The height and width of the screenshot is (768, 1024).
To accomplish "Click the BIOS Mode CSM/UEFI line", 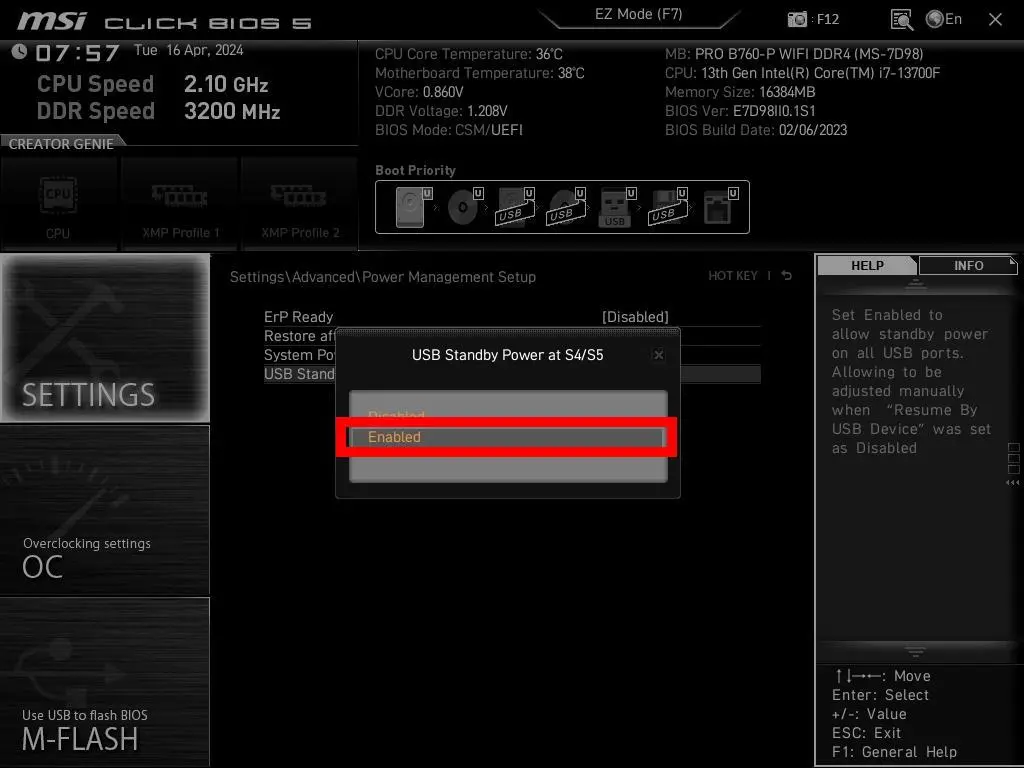I will point(449,130).
